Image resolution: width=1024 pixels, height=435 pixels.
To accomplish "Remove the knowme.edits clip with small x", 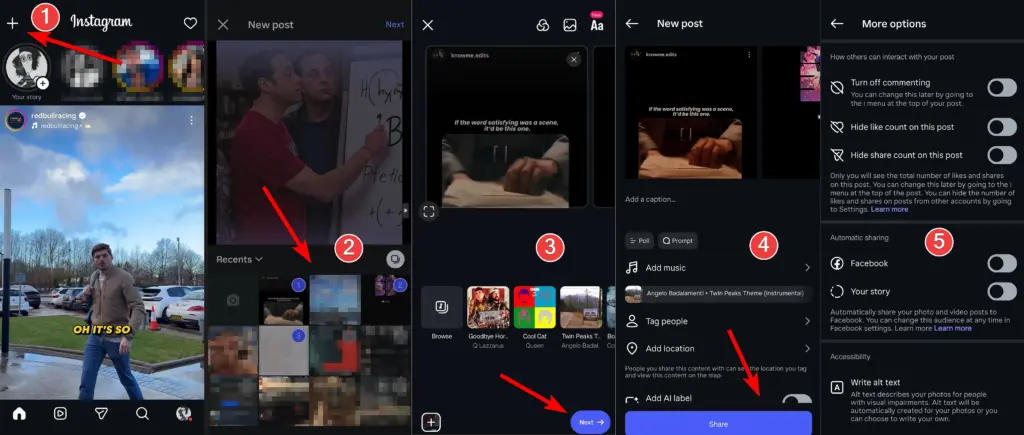I will pos(574,59).
